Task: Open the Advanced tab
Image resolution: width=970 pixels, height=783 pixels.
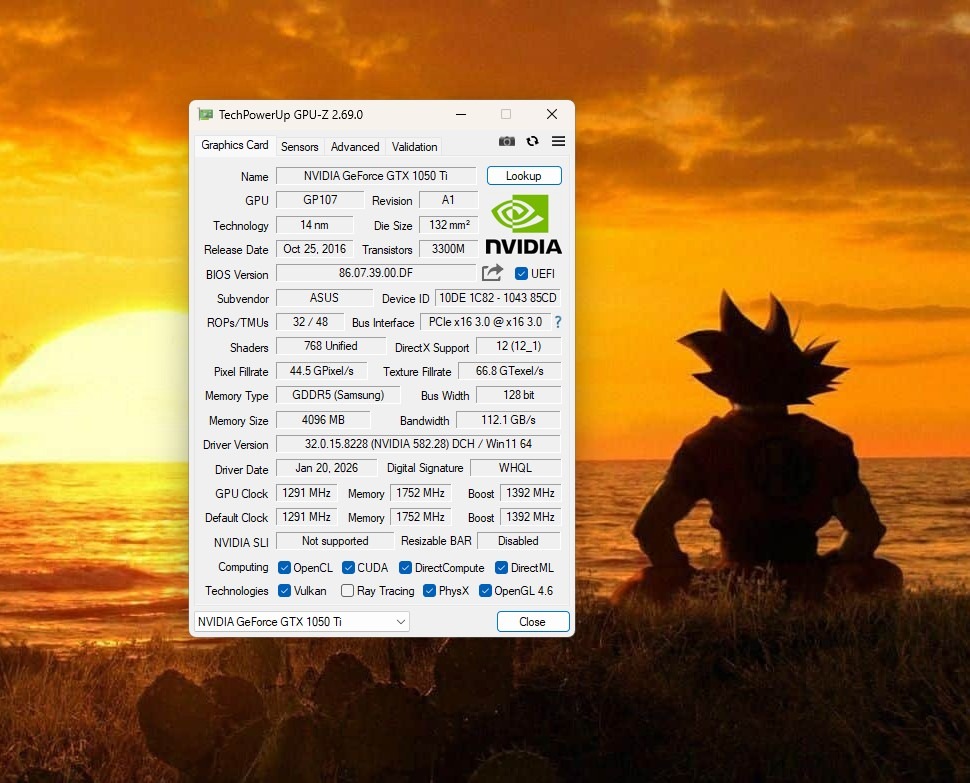Action: 355,147
